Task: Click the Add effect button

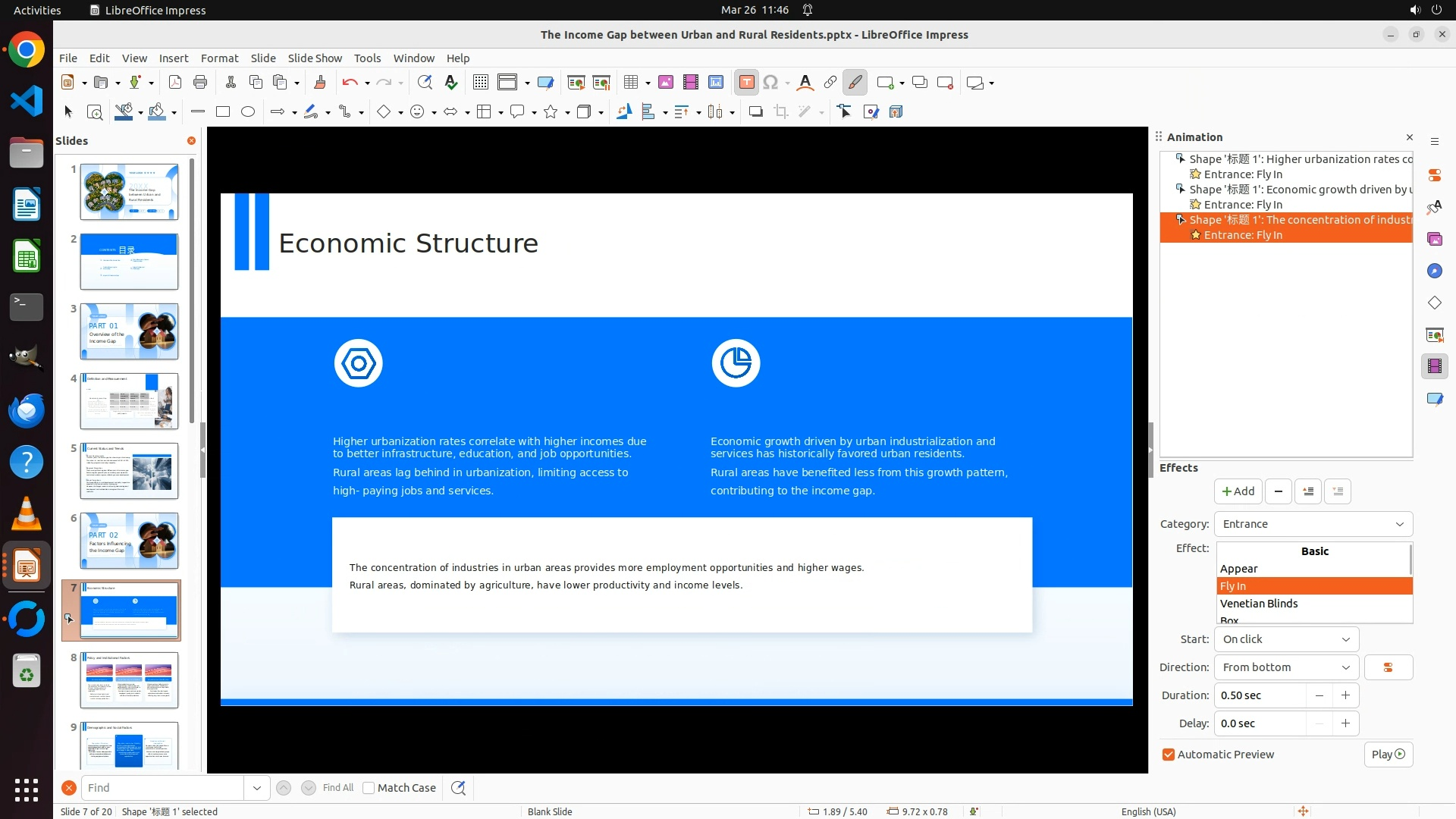Action: coord(1238,491)
